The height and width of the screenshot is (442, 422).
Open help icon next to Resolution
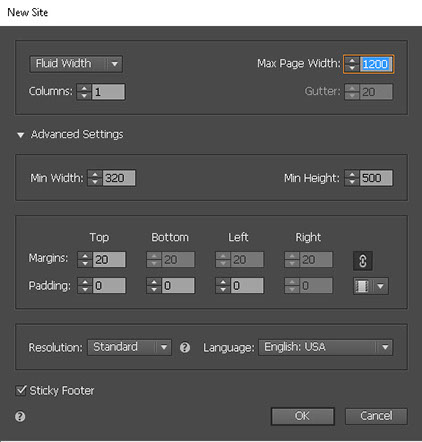coord(185,348)
